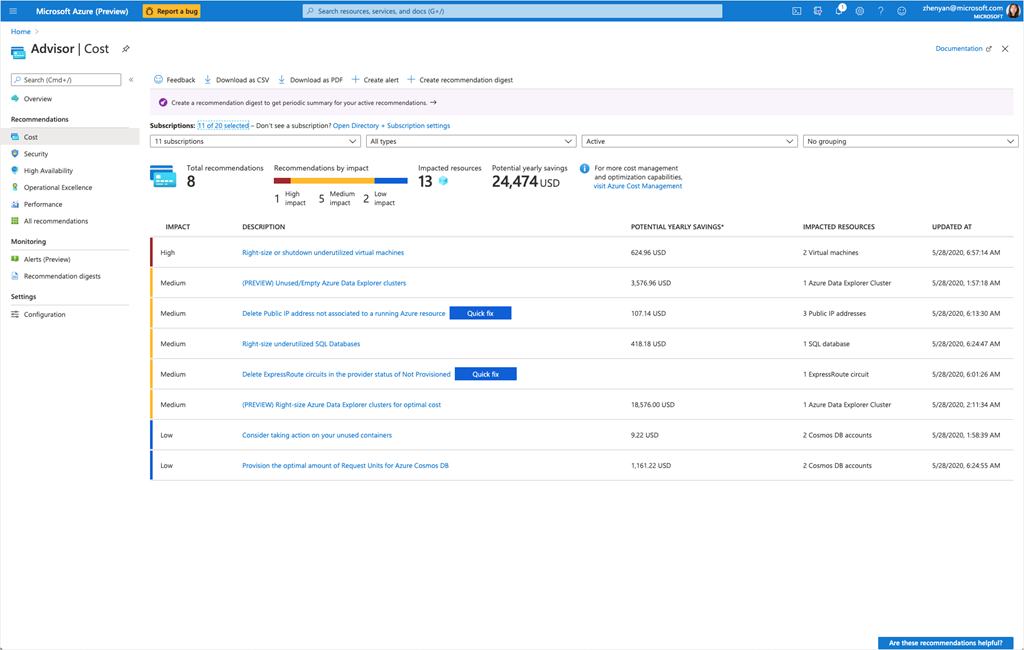Click the UPDATED AT column header

(952, 227)
